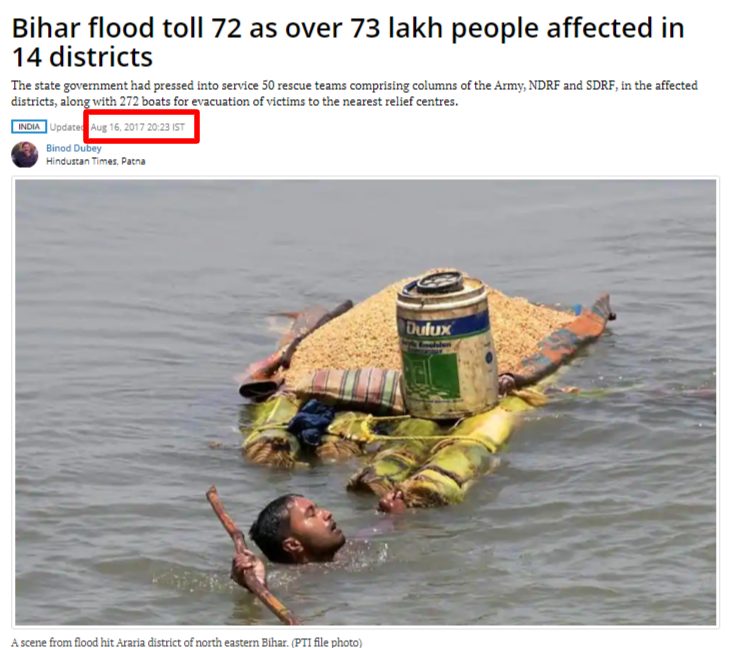Screen dimensions: 730x648
Task: Open the INDIA category tag
Action: (x=29, y=127)
